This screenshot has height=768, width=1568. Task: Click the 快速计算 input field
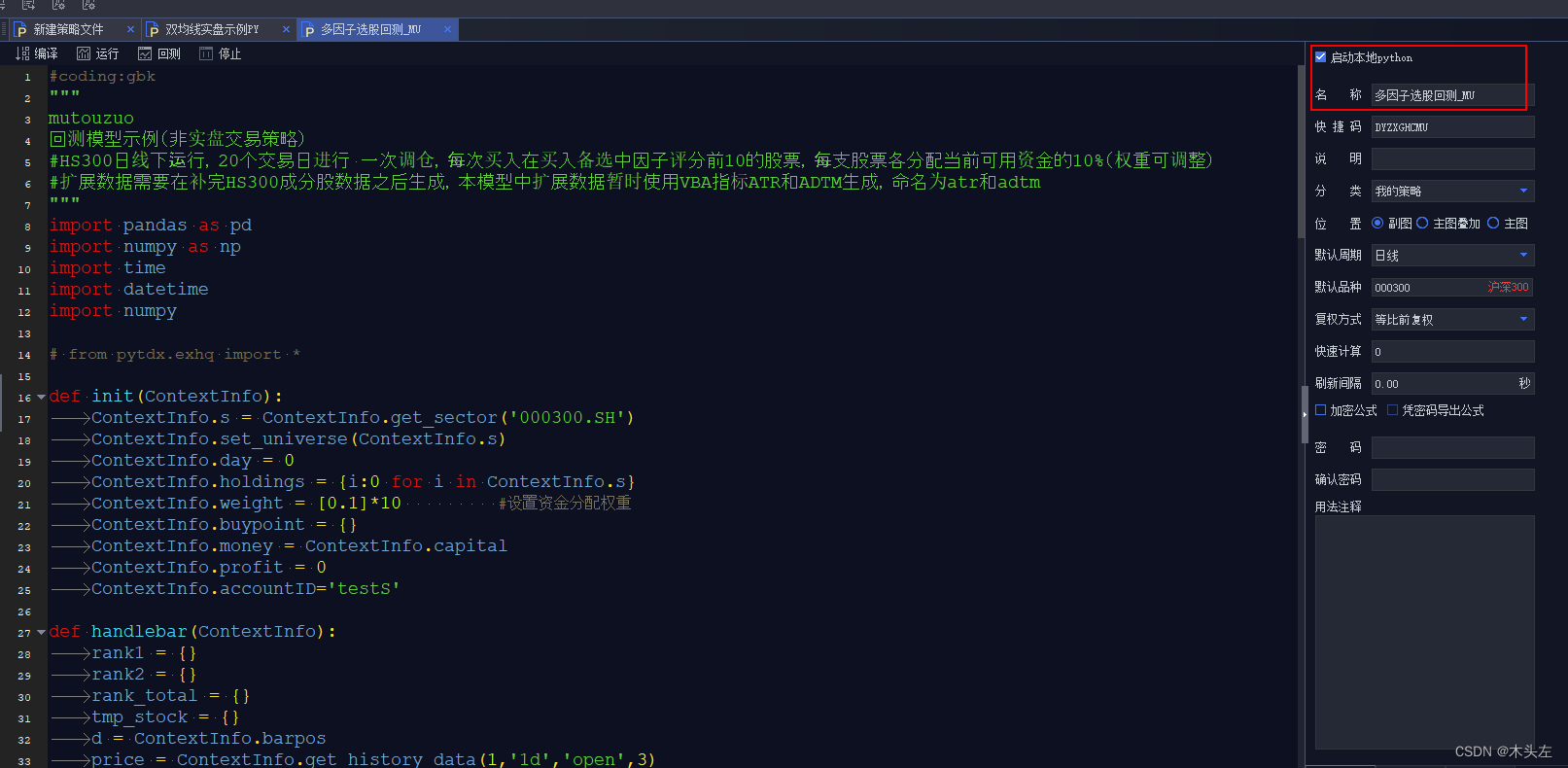click(1452, 351)
